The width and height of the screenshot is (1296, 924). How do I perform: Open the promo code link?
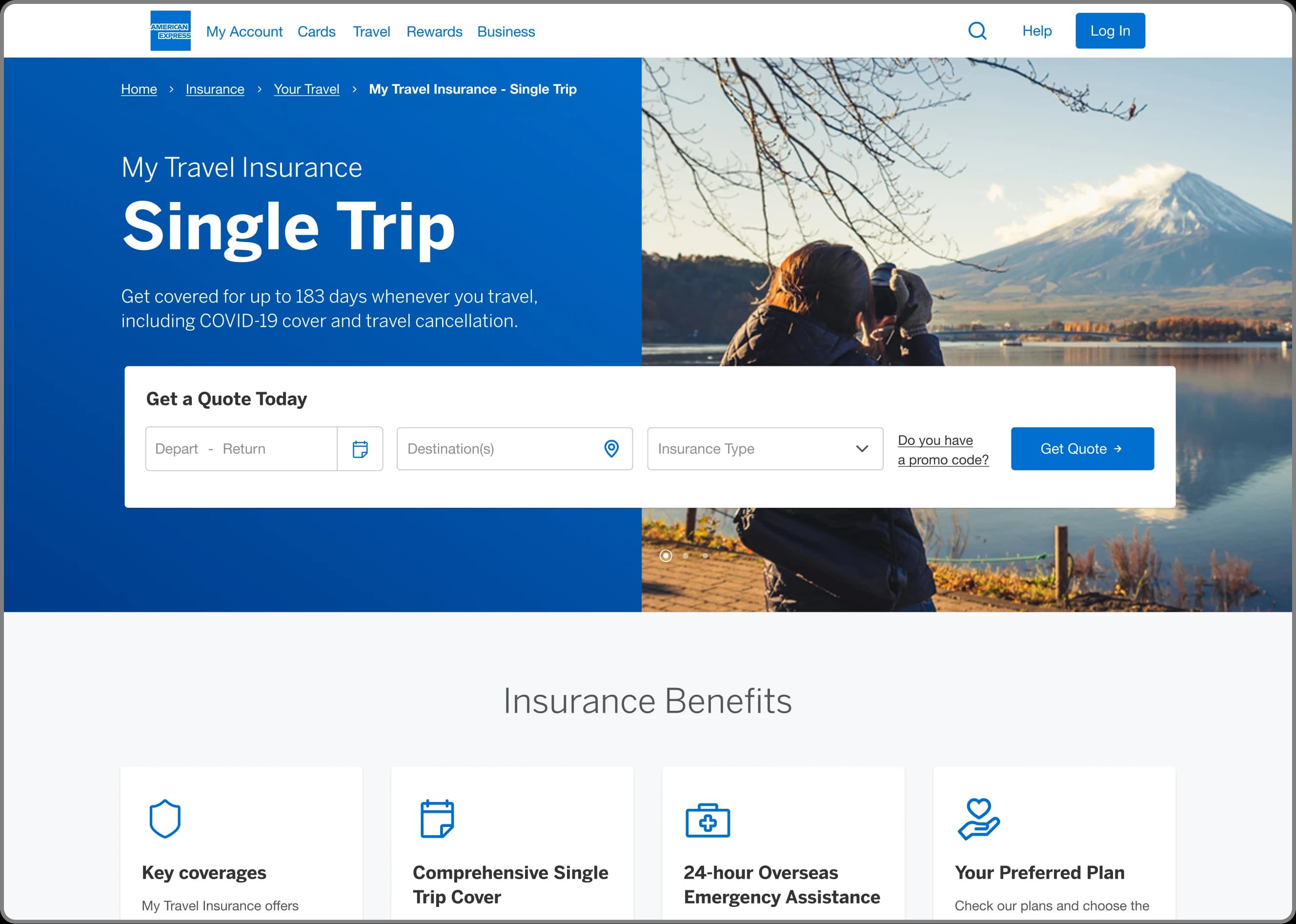pyautogui.click(x=943, y=450)
